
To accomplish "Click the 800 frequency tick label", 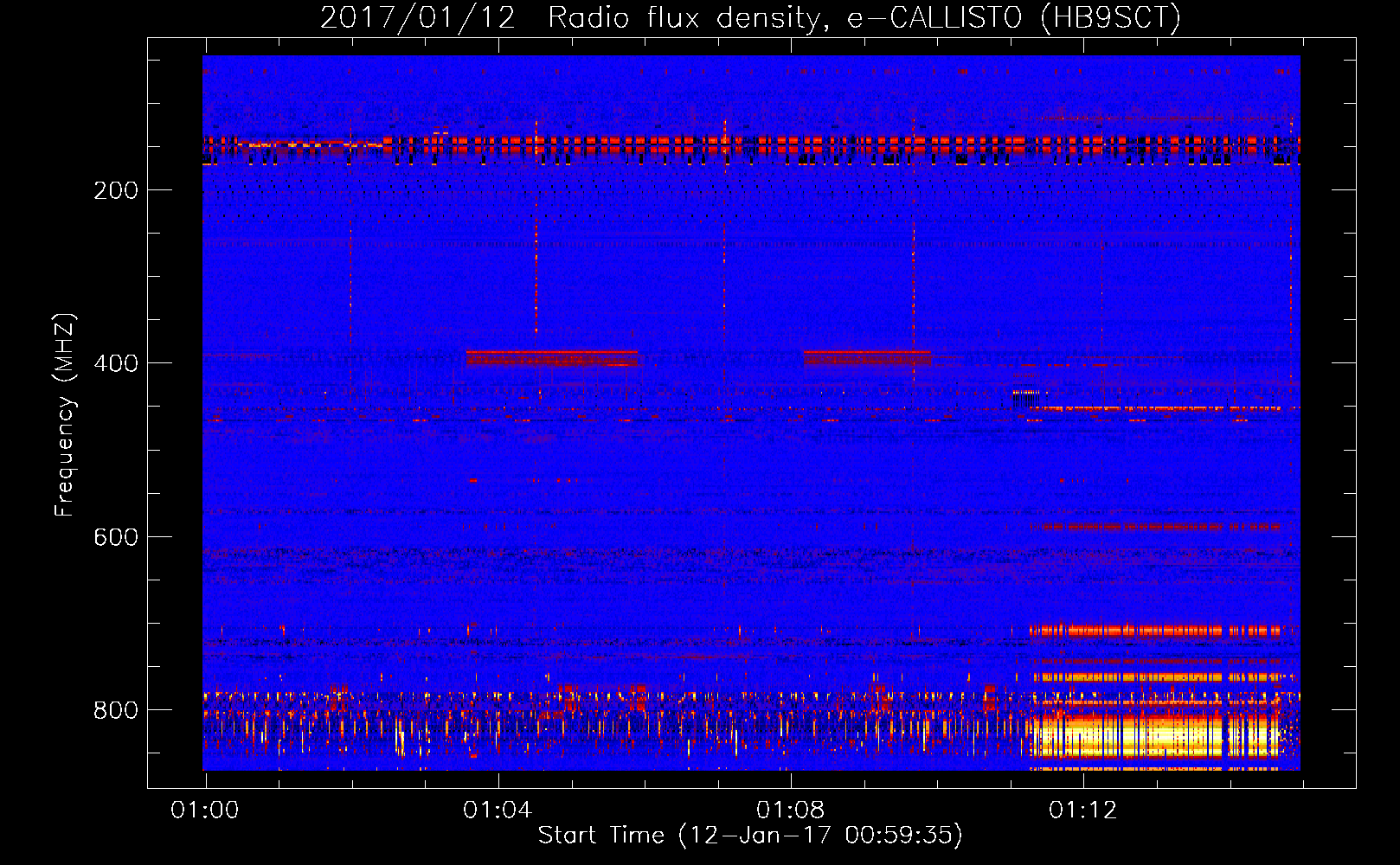I will [116, 710].
